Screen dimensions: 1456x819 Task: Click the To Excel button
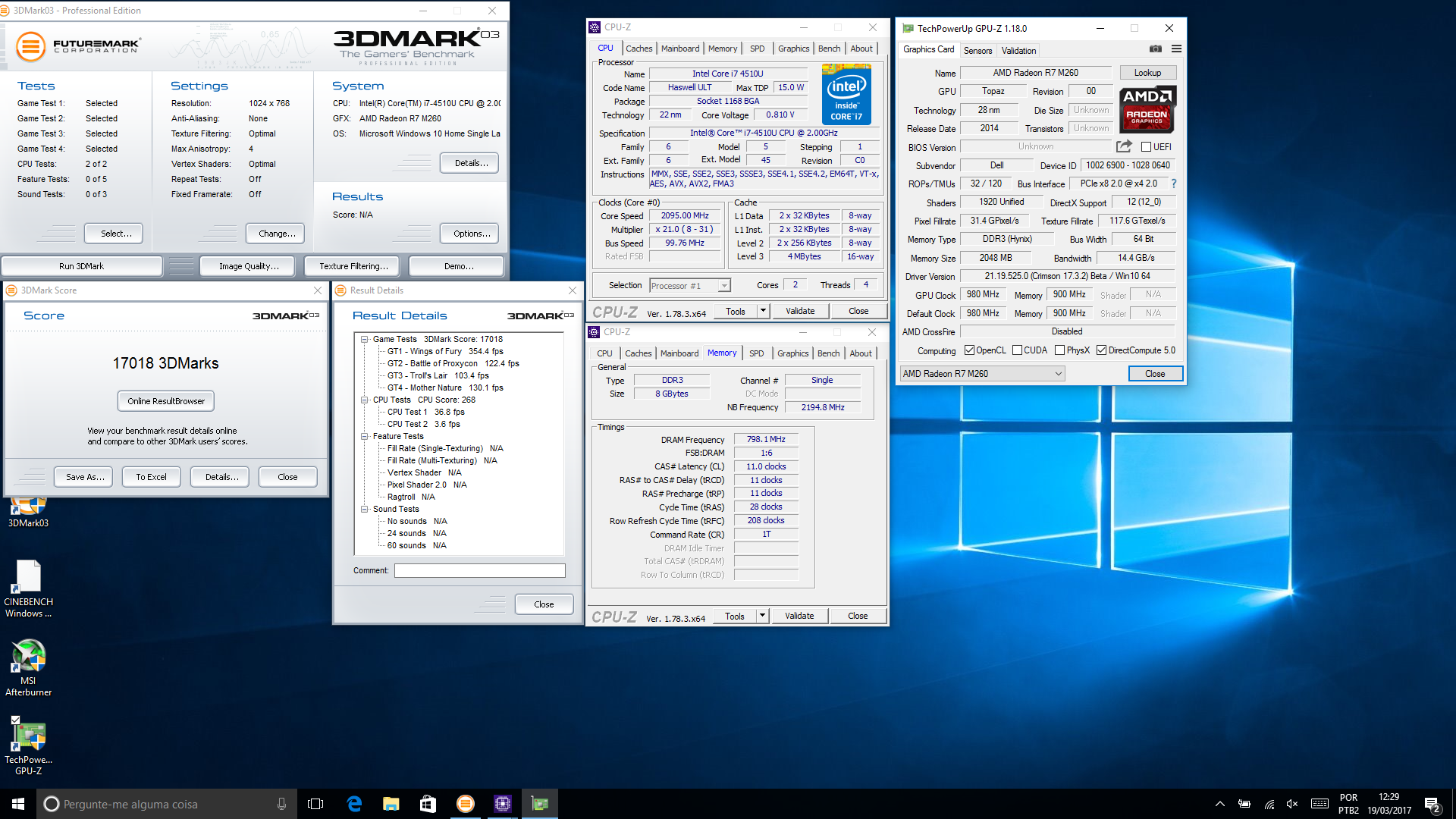click(151, 477)
